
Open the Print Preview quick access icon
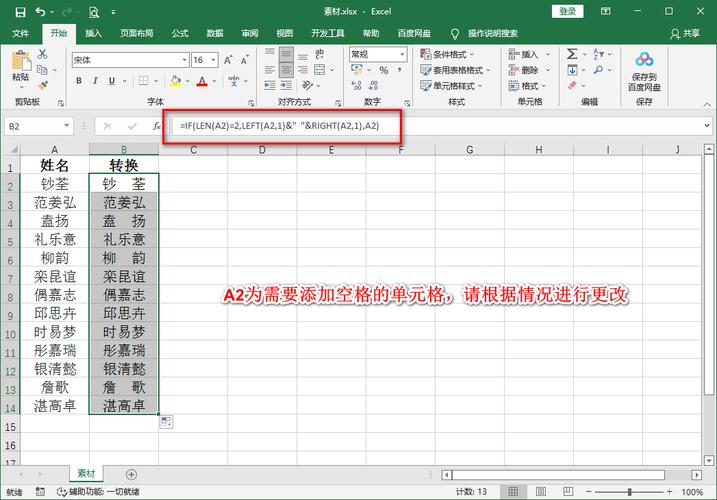94,12
